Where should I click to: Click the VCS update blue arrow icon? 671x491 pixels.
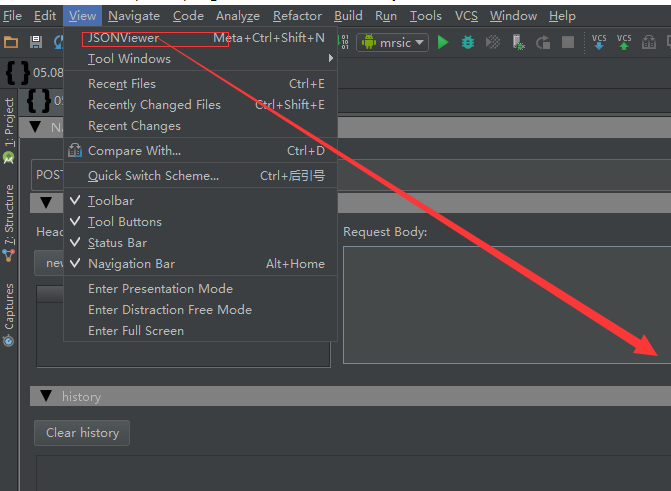click(599, 42)
